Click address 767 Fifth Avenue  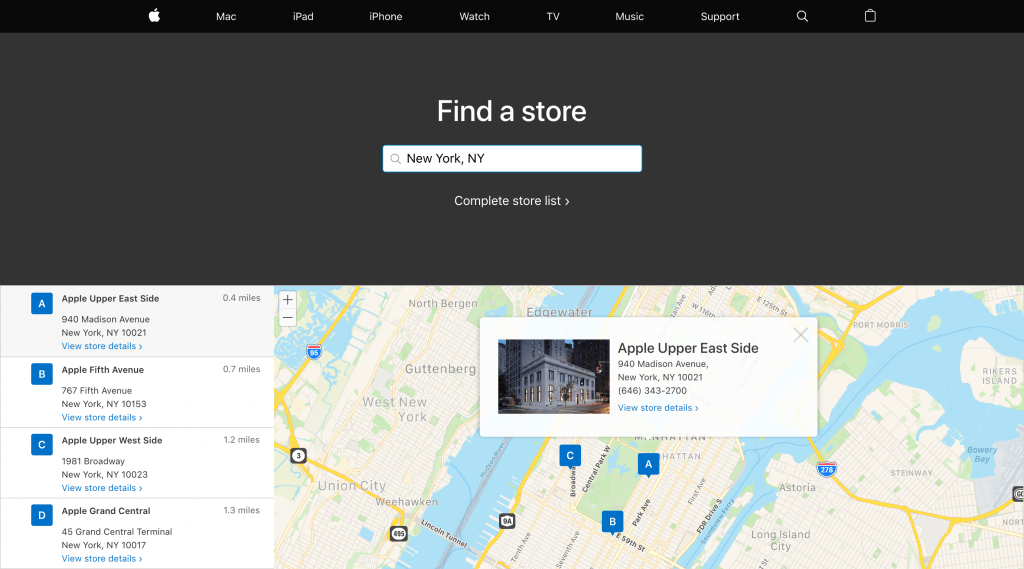[x=97, y=391]
